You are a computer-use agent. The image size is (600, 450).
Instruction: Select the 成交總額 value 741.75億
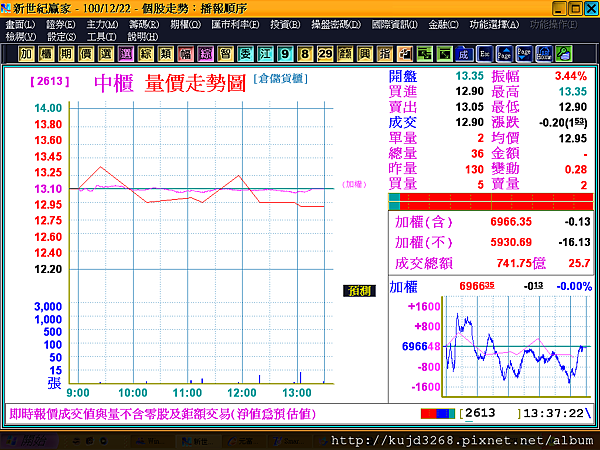[521, 263]
